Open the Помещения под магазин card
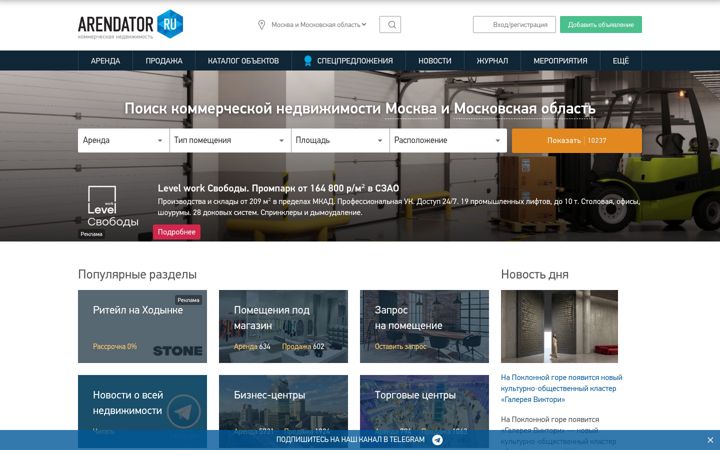This screenshot has width=720, height=450. (283, 326)
